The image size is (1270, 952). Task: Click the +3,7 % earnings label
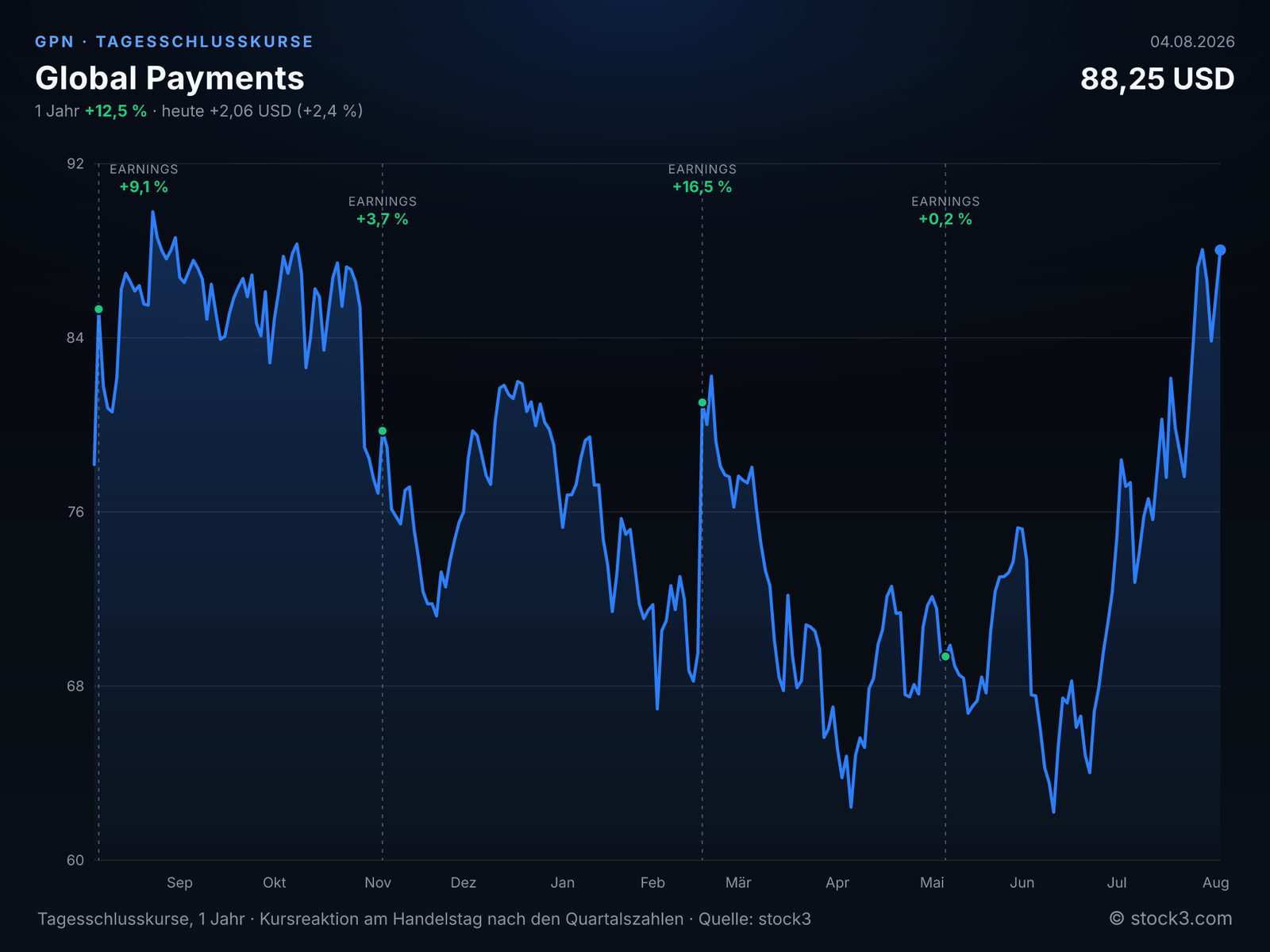coord(383,219)
